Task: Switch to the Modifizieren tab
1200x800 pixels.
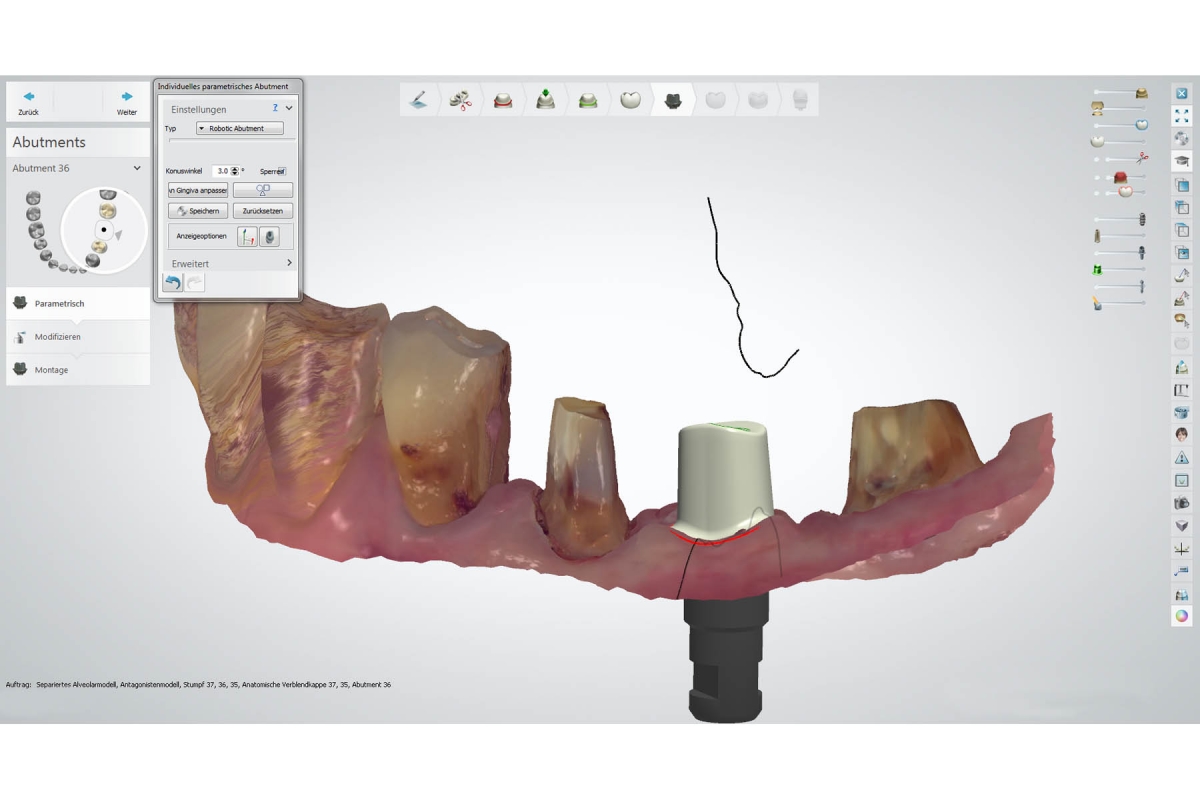Action: (x=58, y=337)
